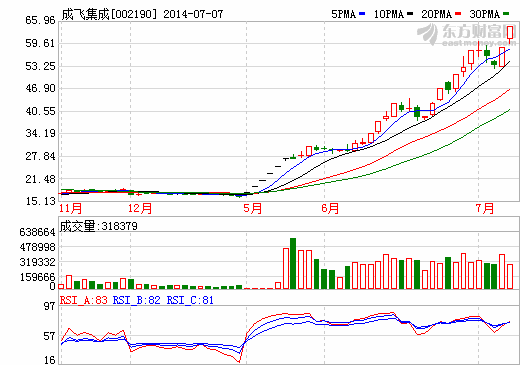Click the 40.55 price axis label
The image size is (520, 365).
(40, 111)
